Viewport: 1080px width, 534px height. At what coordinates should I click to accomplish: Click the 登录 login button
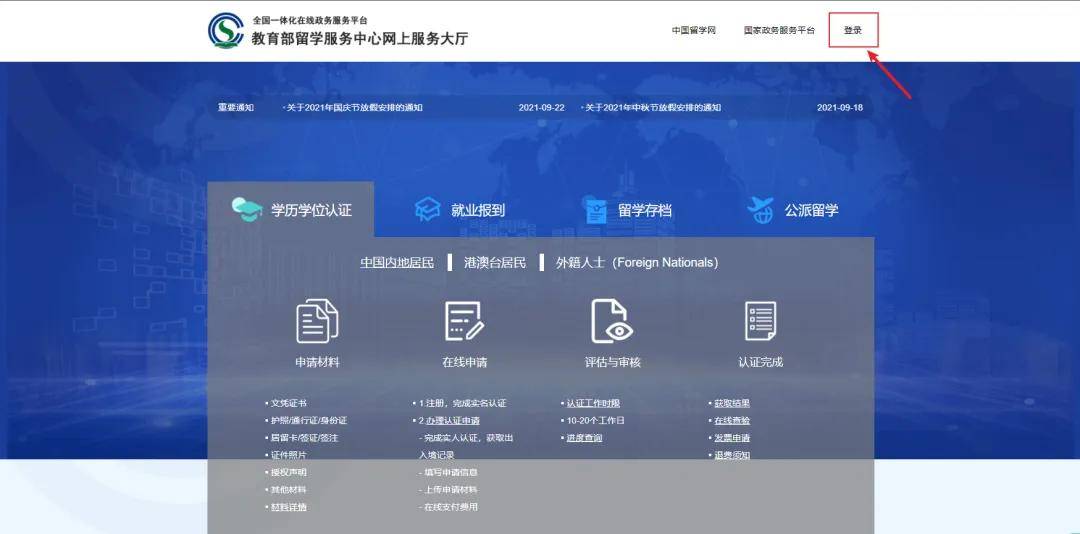coord(853,30)
